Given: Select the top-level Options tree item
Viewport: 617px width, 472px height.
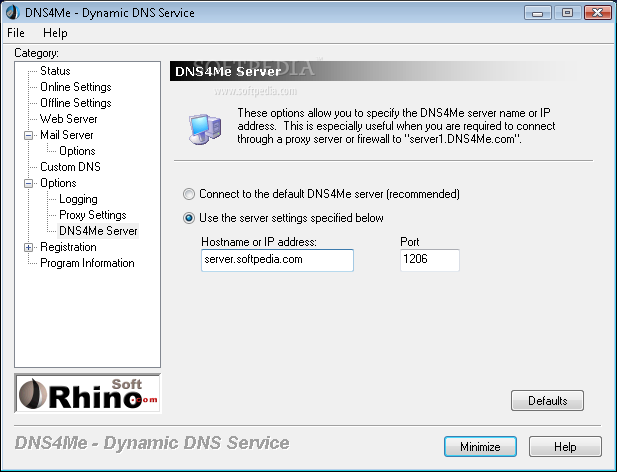Looking at the screenshot, I should point(58,183).
